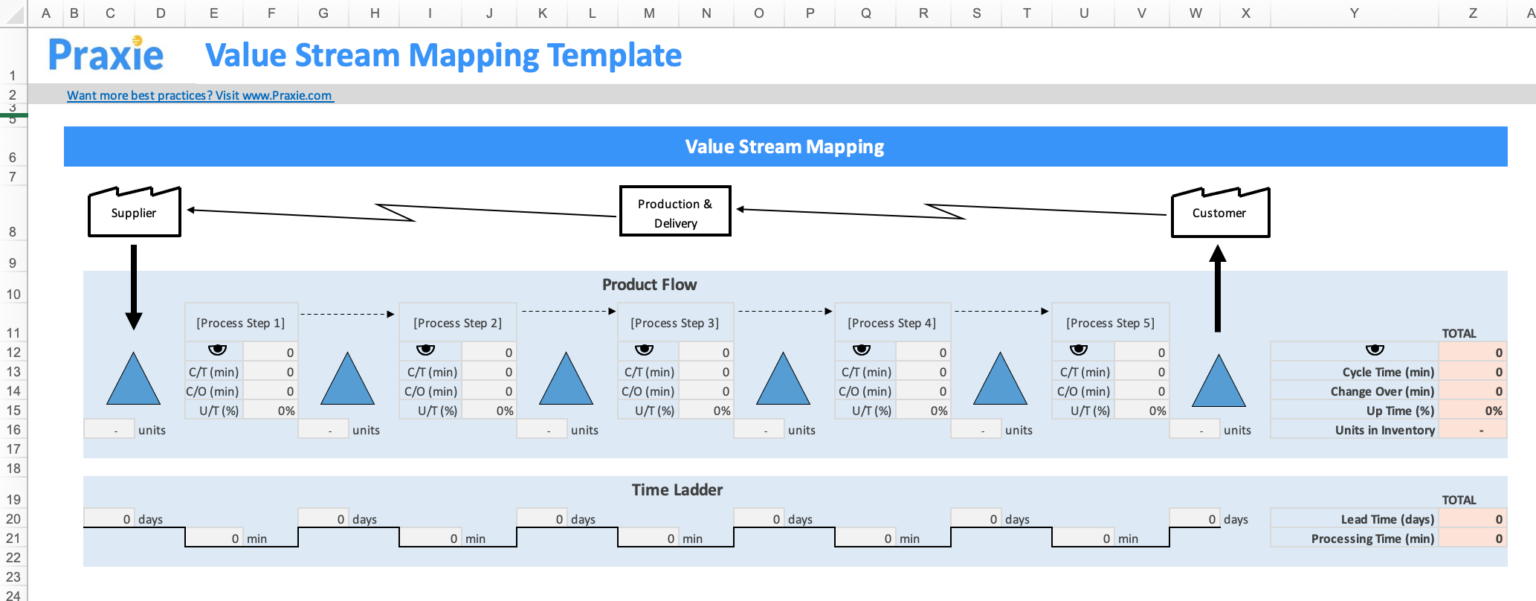Select the lightning arrow from Production to Supplier
The width and height of the screenshot is (1536, 601).
402,211
